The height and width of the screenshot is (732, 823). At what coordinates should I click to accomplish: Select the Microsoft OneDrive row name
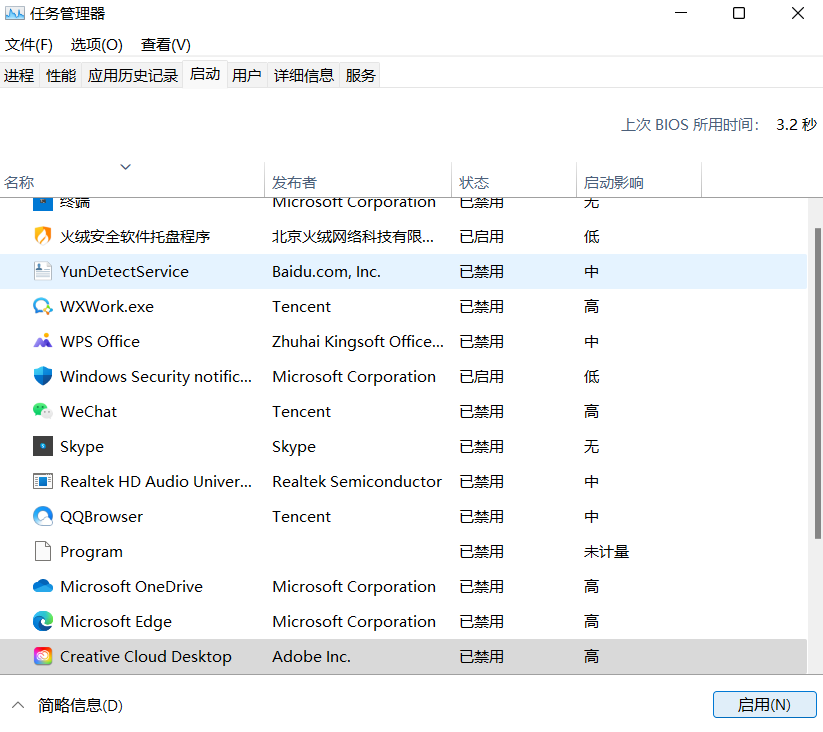click(x=131, y=587)
